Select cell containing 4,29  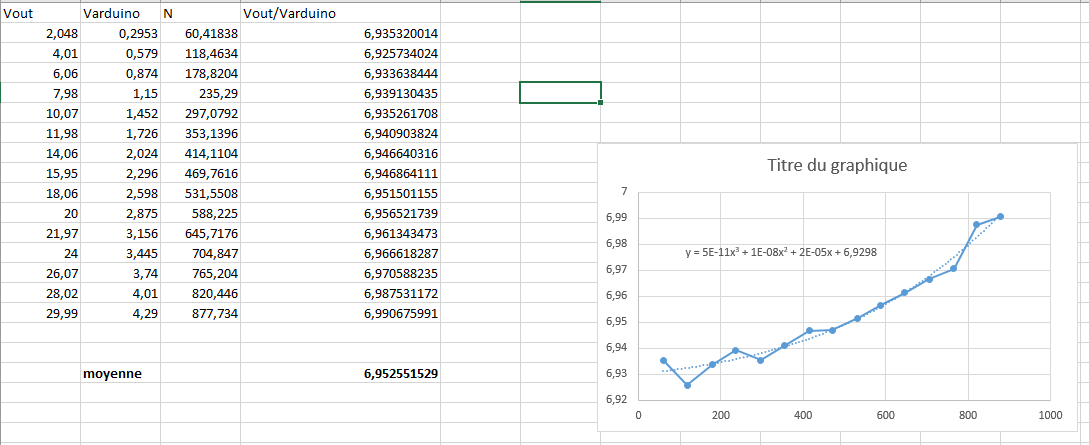pos(120,314)
